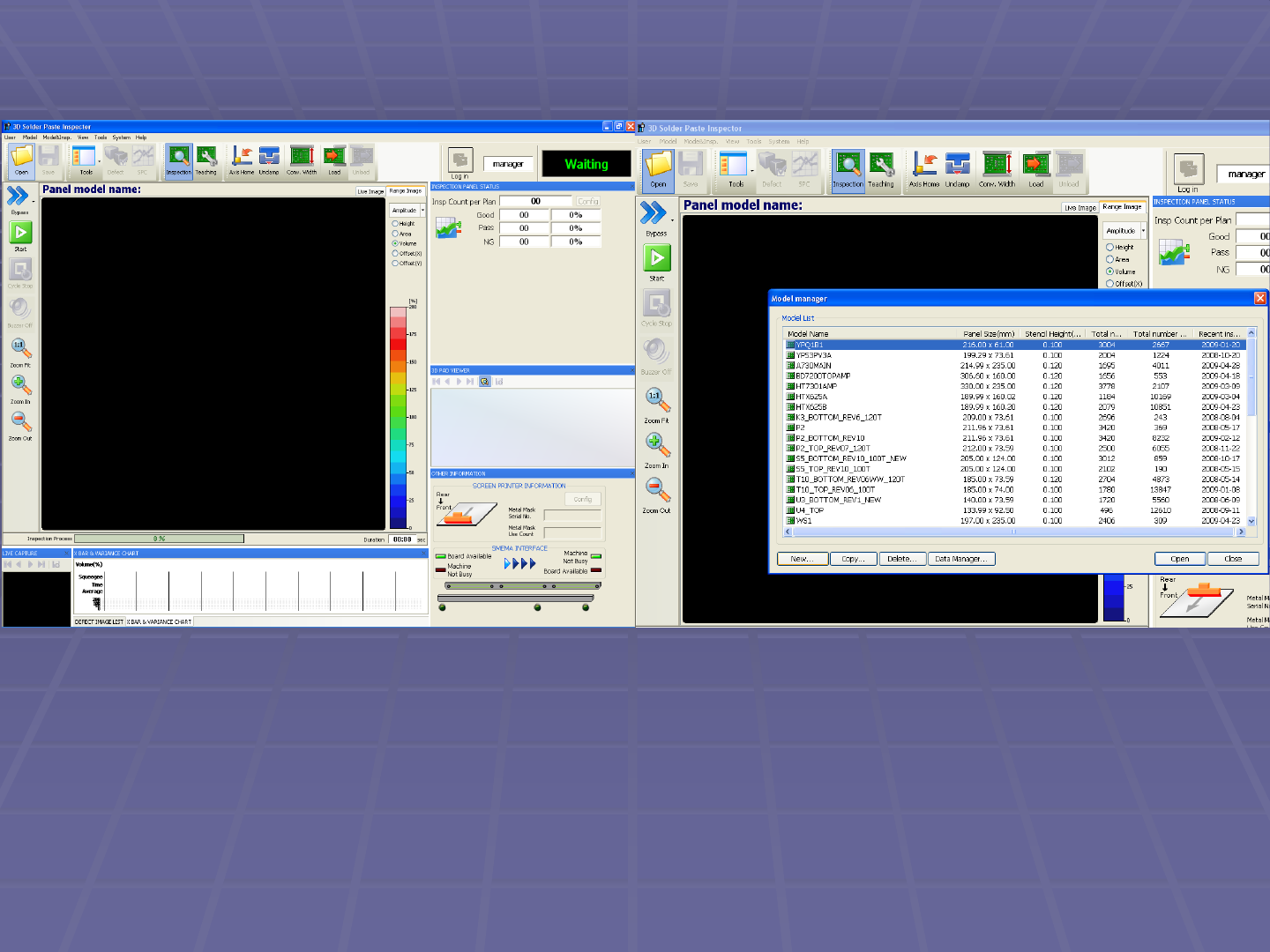Click the Load icon in the right window
Image resolution: width=1270 pixels, height=952 pixels.
(x=1035, y=167)
